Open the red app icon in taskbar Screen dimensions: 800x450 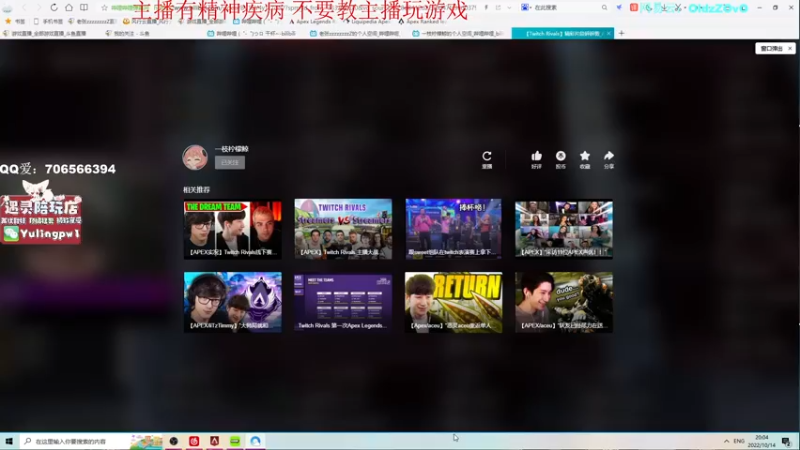194,441
